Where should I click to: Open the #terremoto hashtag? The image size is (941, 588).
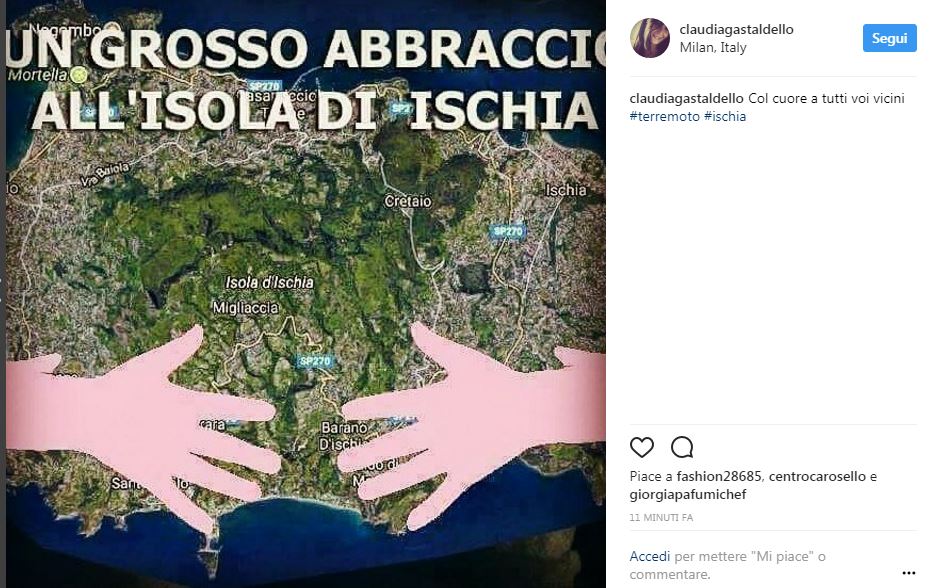[x=664, y=116]
